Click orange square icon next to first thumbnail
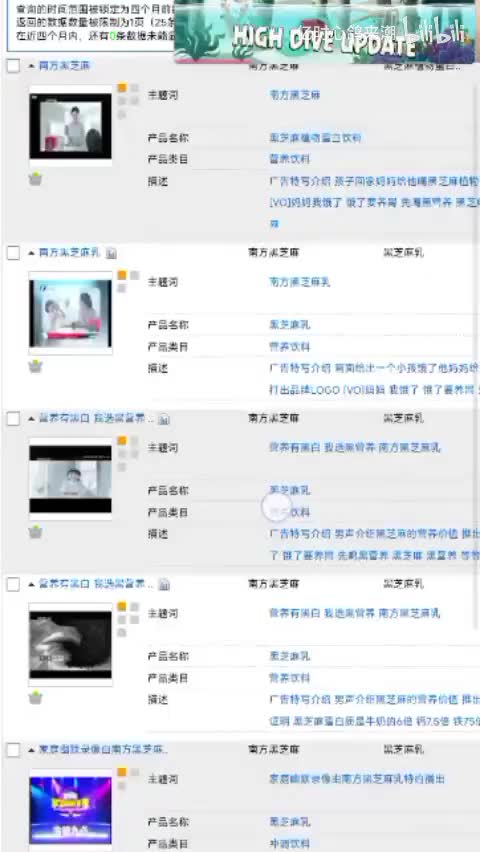This screenshot has height=852, width=480. click(122, 87)
